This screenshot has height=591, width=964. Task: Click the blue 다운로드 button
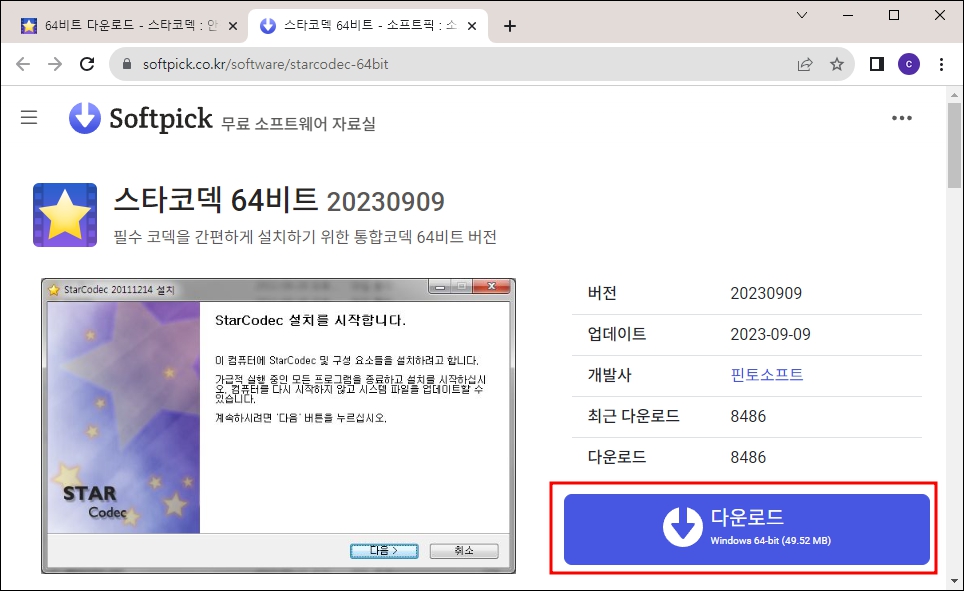[x=746, y=529]
